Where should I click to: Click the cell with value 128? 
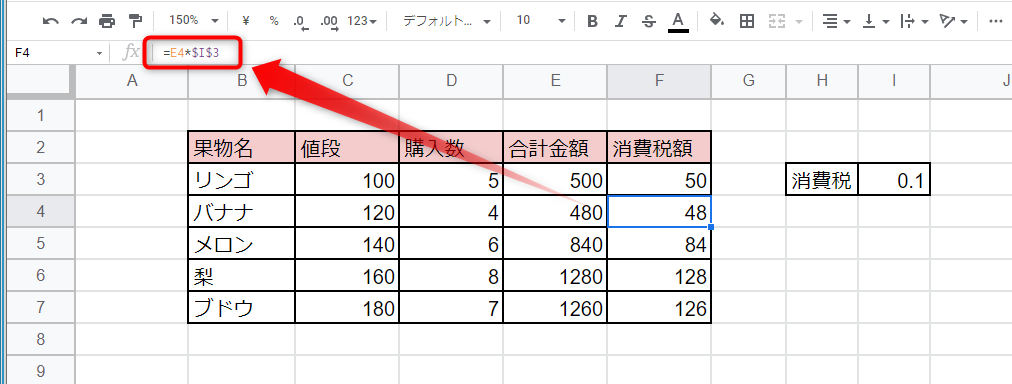point(659,276)
